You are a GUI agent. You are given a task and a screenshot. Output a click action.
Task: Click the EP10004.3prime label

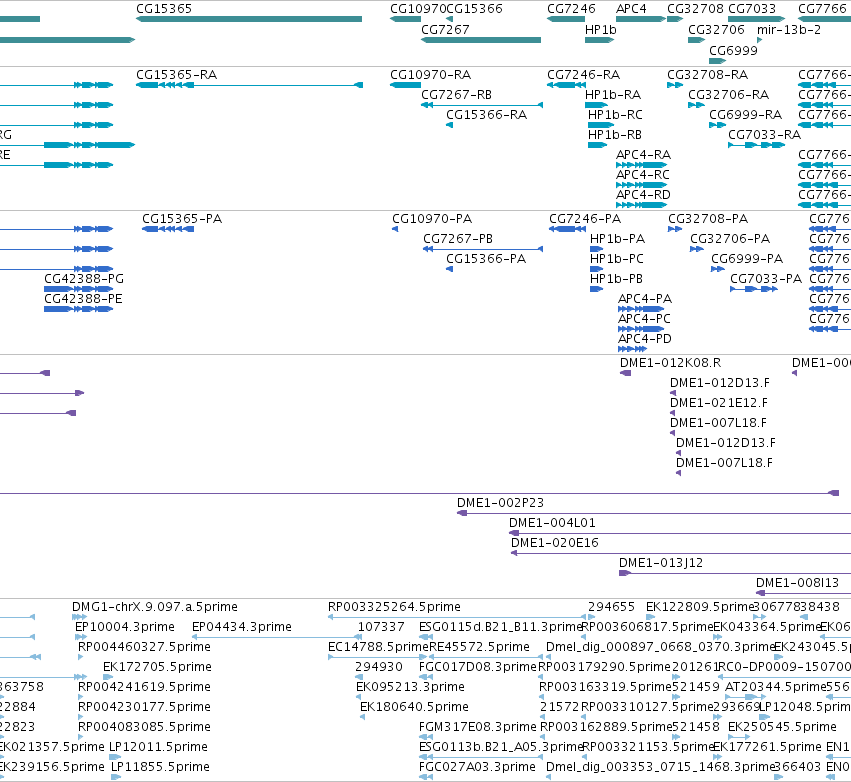click(x=125, y=627)
